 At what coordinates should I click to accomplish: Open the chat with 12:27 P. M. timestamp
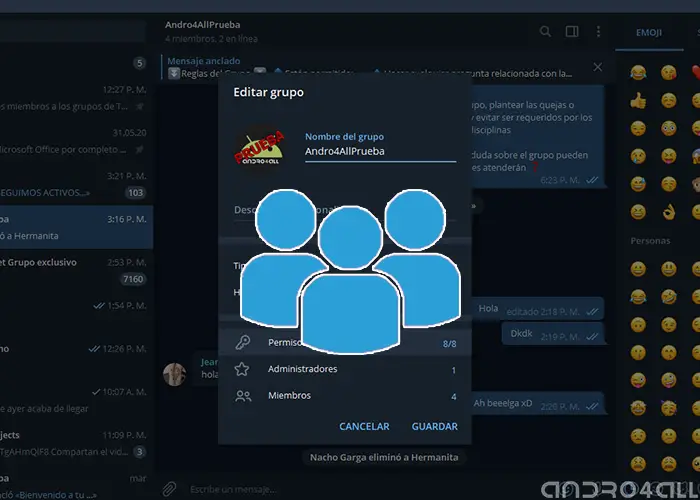click(x=76, y=98)
